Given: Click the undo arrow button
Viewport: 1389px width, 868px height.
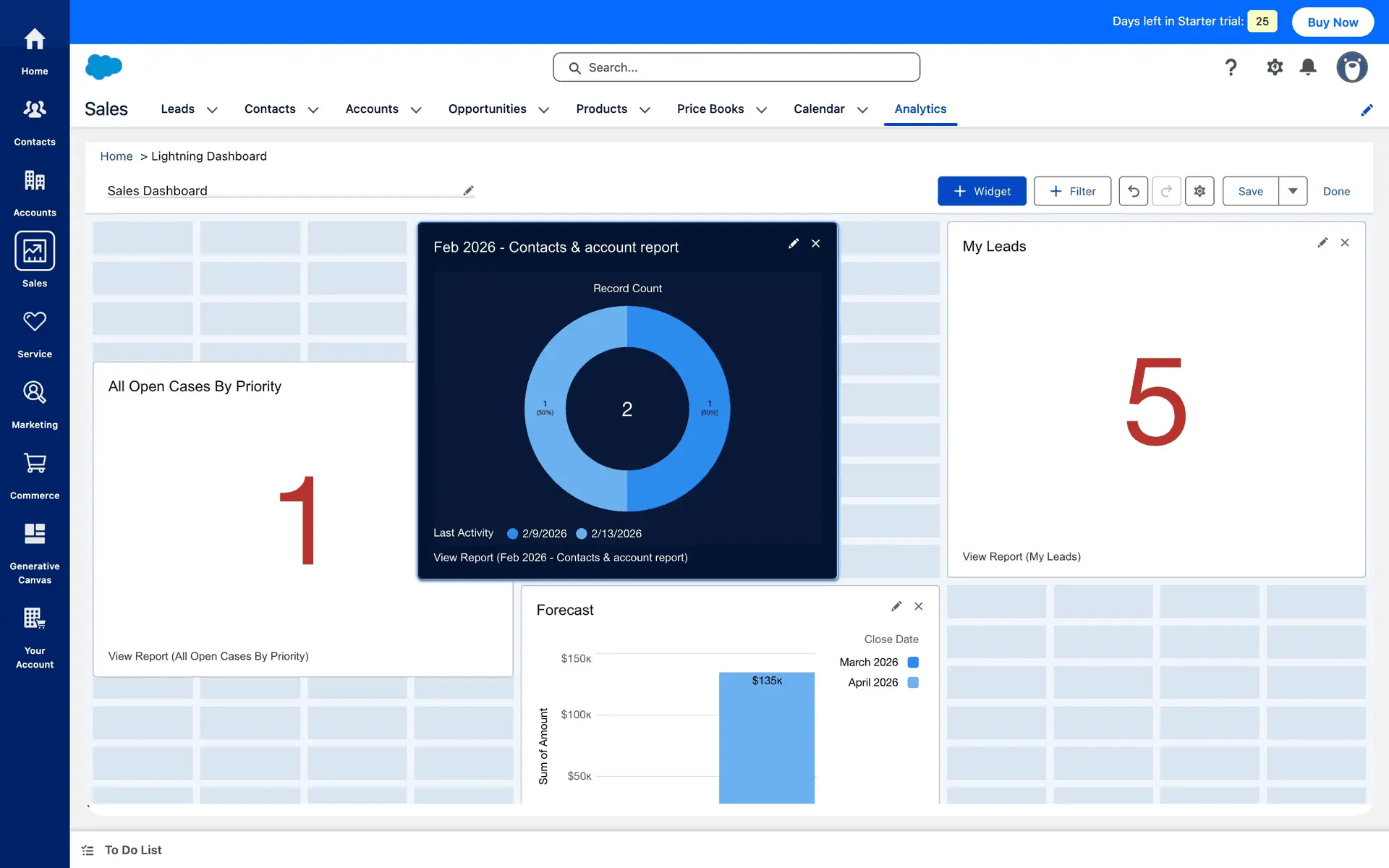Looking at the screenshot, I should [x=1133, y=191].
